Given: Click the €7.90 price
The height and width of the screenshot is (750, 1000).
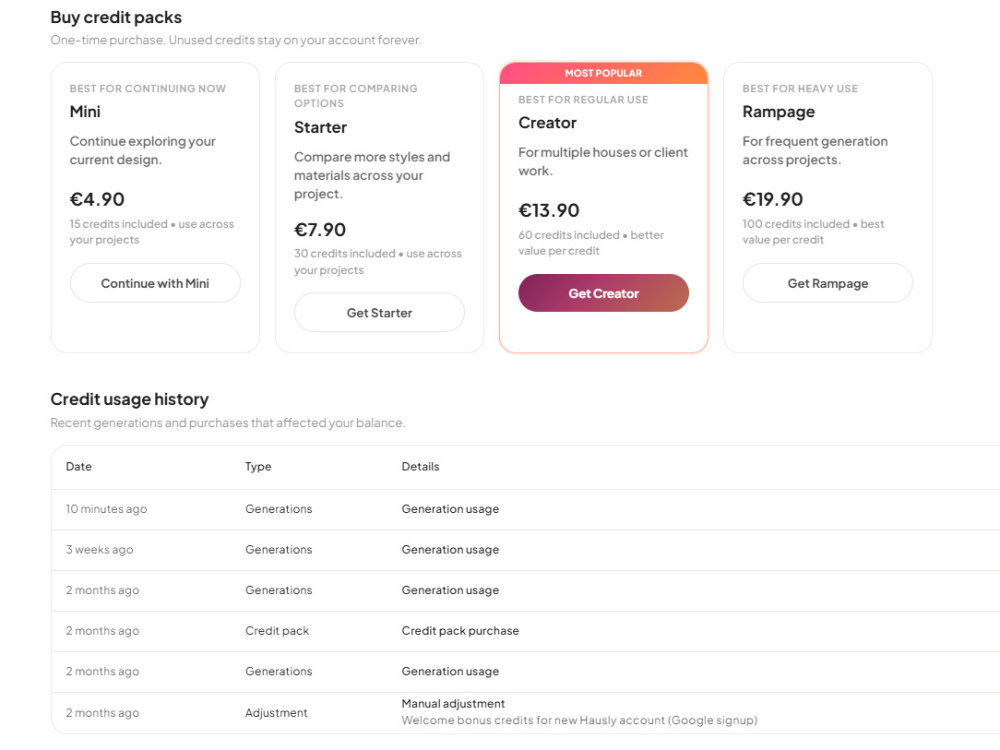Looking at the screenshot, I should point(320,230).
